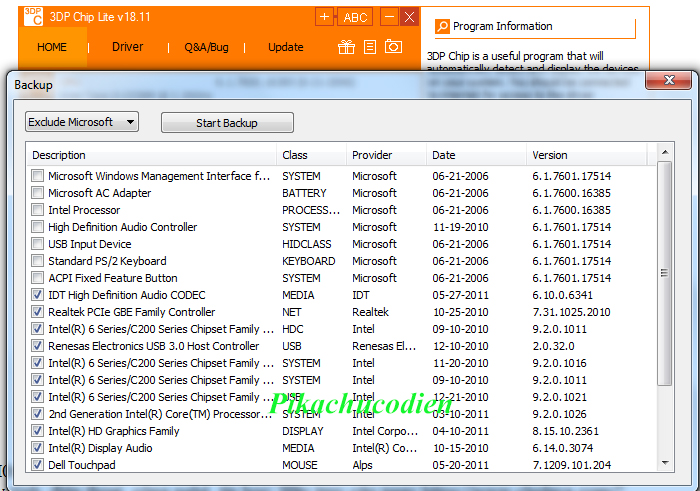
Task: Uncheck IDT High Definition Audio CODEC
Action: click(x=38, y=295)
